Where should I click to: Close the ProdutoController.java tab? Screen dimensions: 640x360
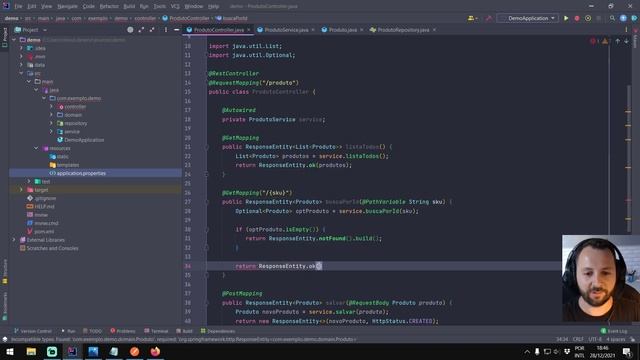pyautogui.click(x=249, y=30)
